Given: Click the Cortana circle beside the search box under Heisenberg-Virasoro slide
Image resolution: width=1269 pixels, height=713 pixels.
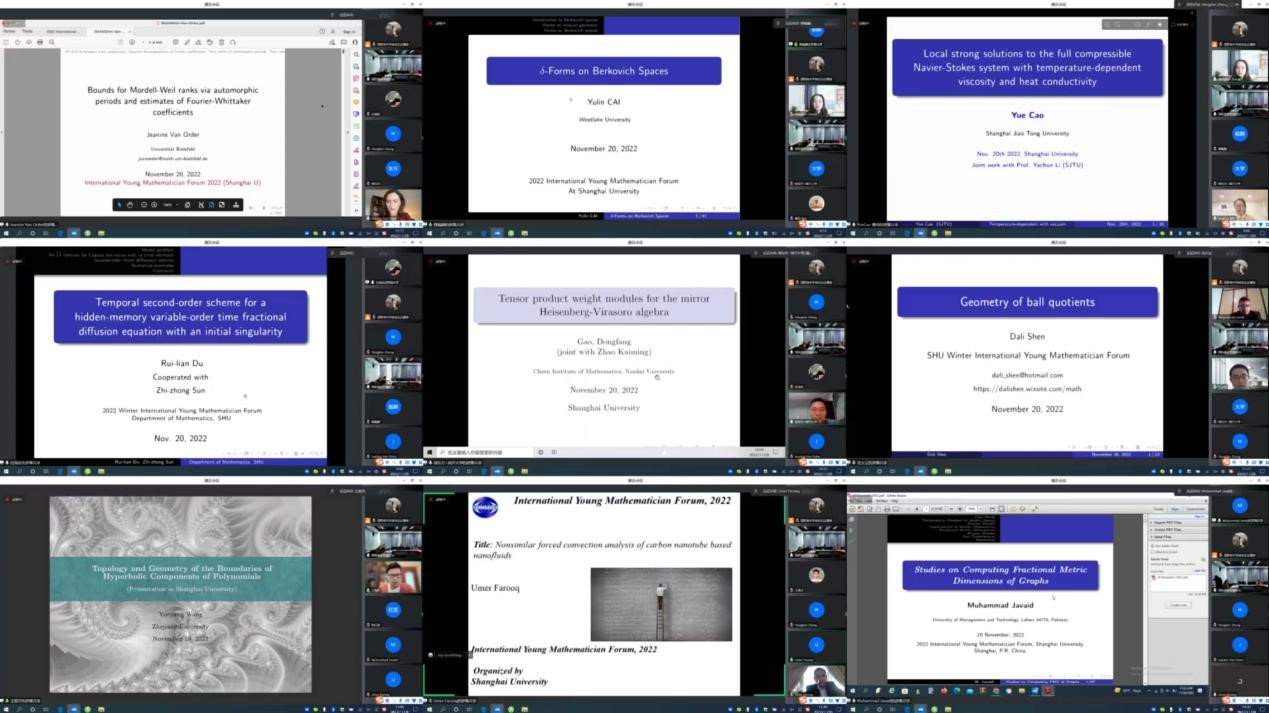Looking at the screenshot, I should [541, 452].
